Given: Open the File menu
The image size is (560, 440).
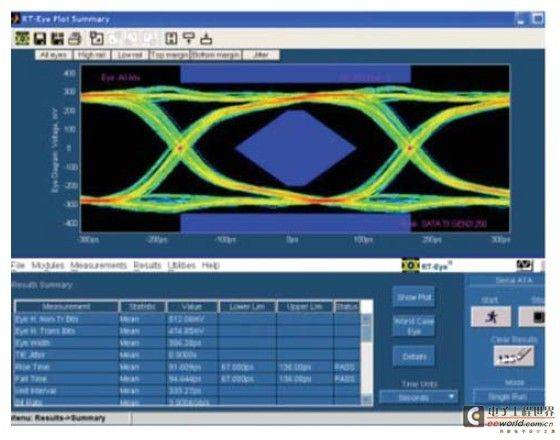Looking at the screenshot, I should tap(18, 265).
